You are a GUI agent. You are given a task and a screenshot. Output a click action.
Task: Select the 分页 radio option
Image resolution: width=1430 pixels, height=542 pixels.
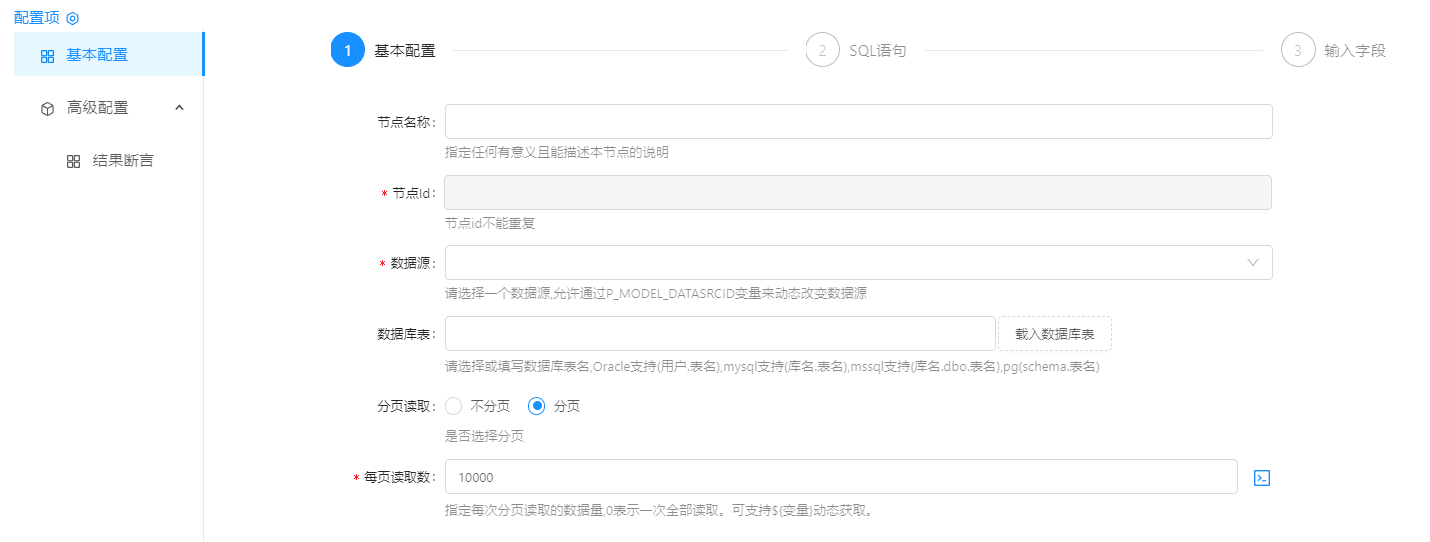[537, 406]
